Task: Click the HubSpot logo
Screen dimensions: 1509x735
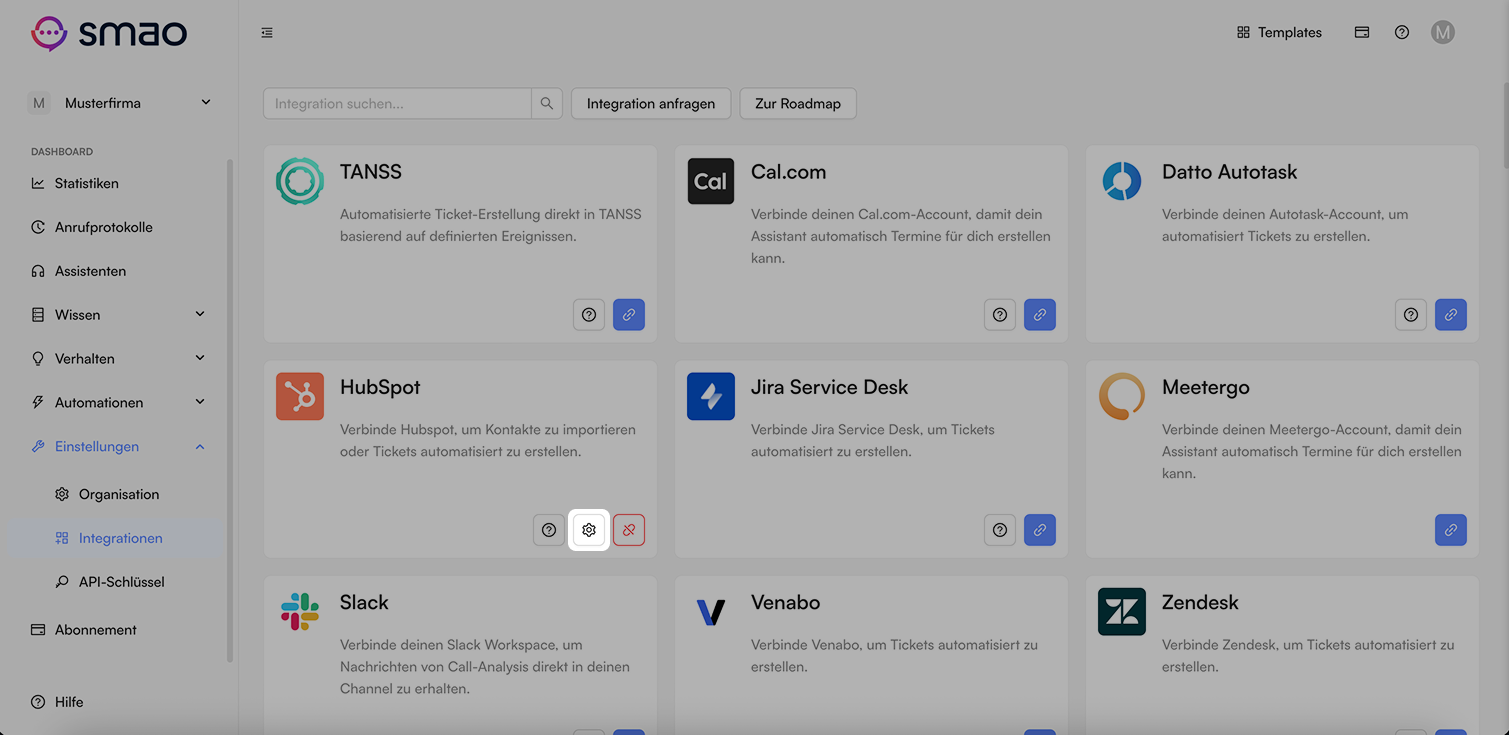Action: [300, 396]
